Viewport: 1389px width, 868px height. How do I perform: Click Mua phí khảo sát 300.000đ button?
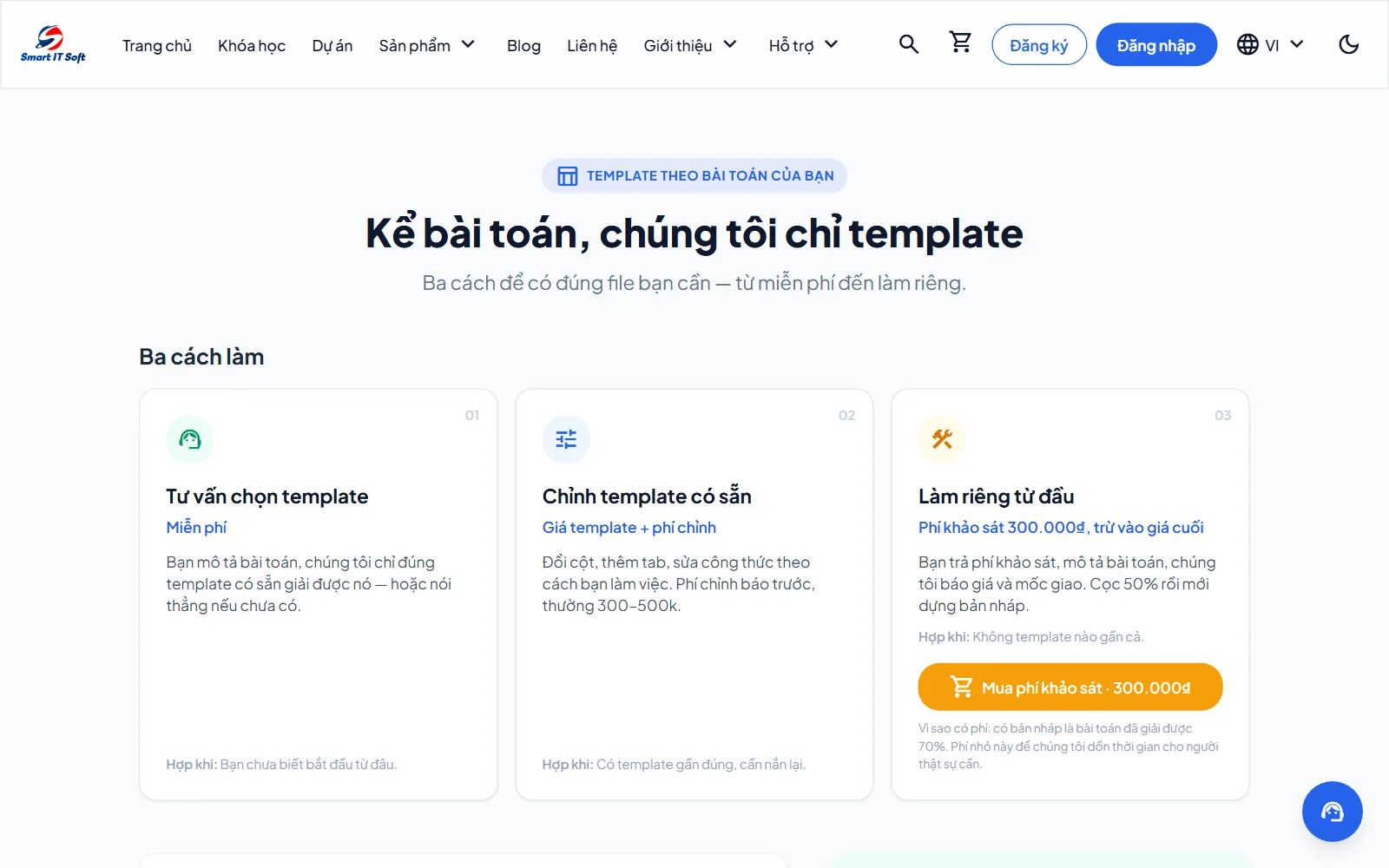[1070, 687]
